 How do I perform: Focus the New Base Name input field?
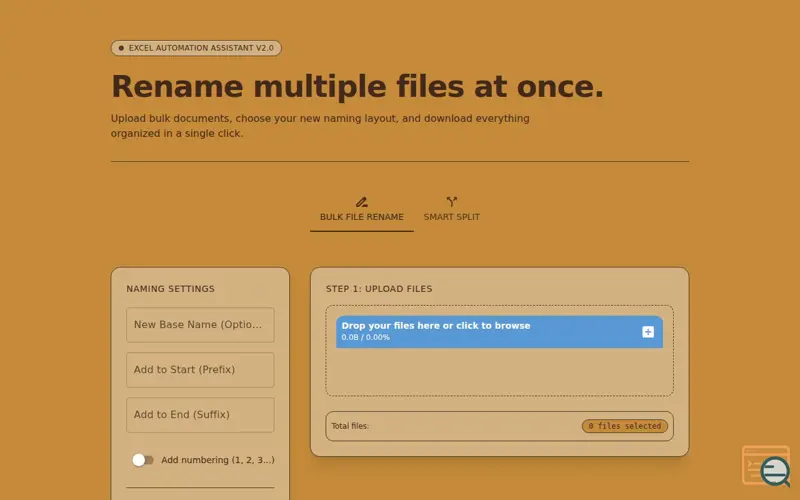point(200,325)
